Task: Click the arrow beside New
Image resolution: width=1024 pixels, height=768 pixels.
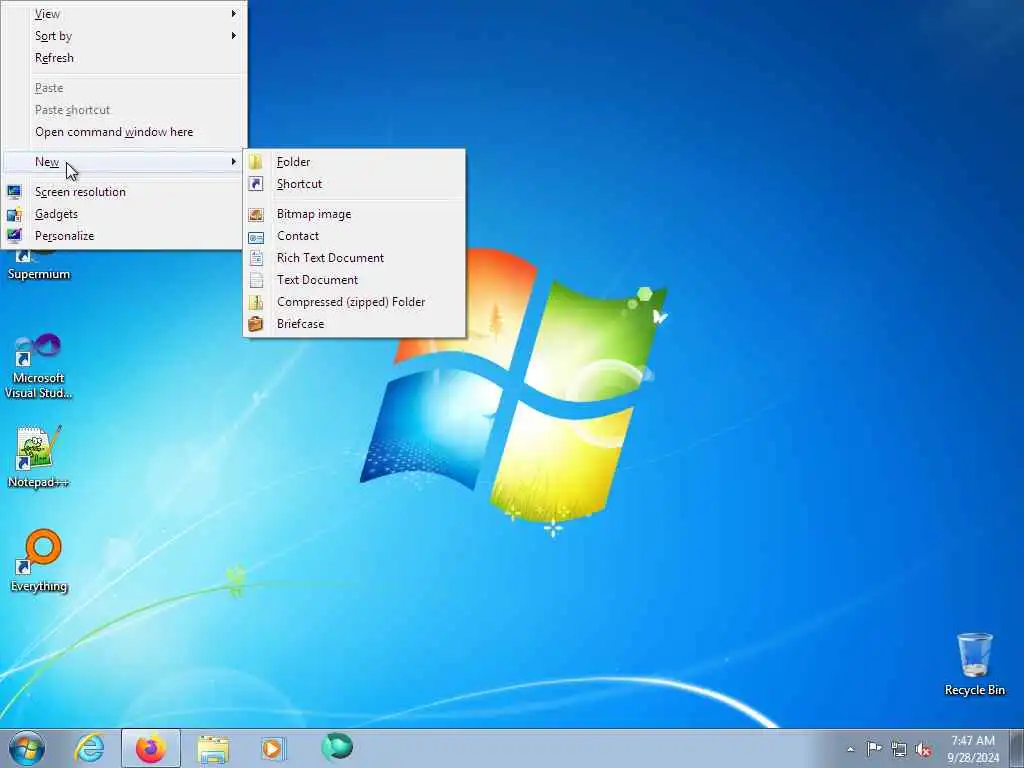Action: [234, 162]
